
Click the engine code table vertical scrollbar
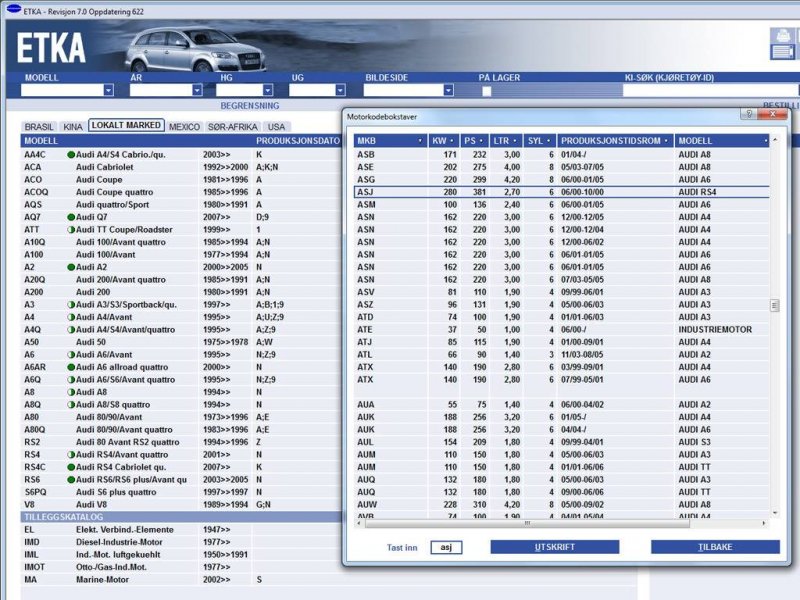773,307
